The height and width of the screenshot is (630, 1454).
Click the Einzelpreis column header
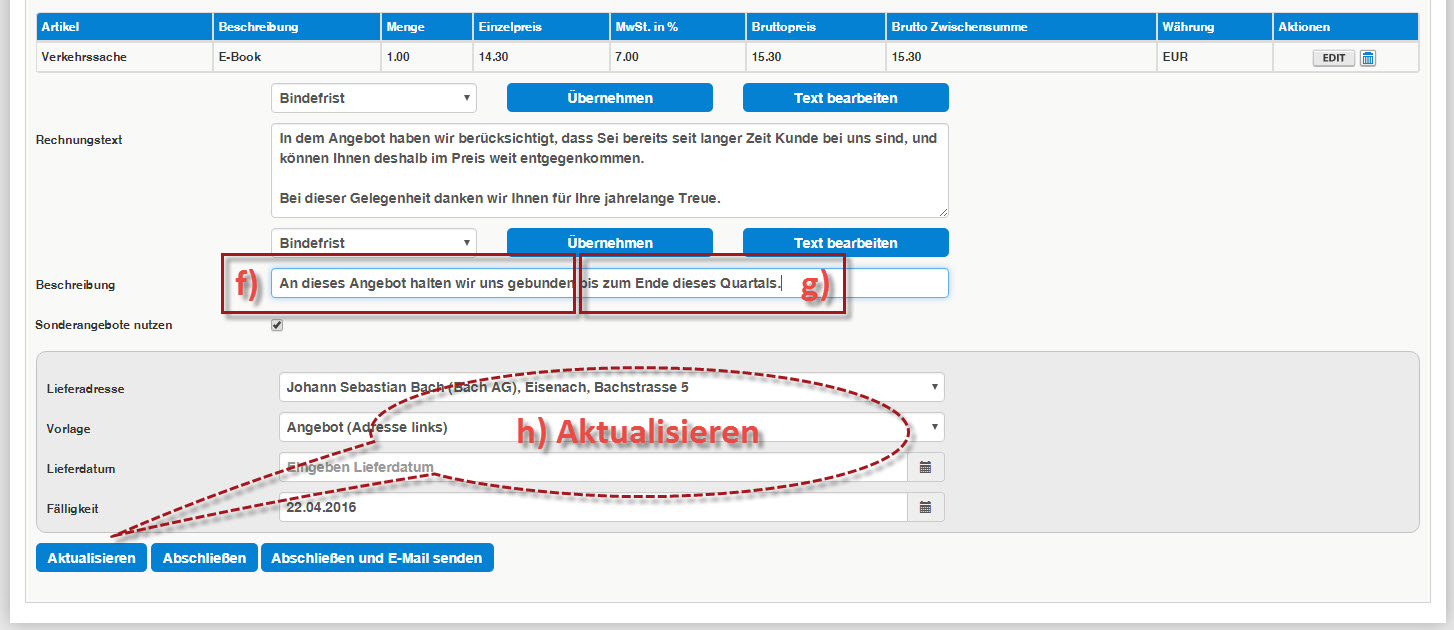pos(541,27)
